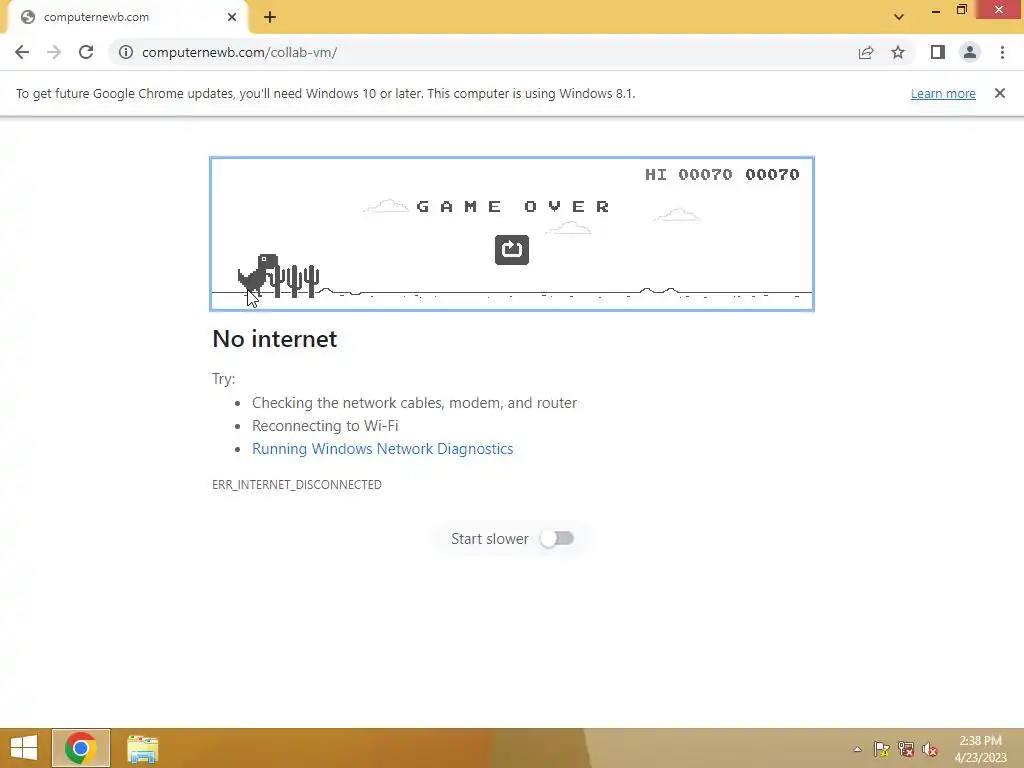Reload the current page
Screen dimensions: 1024x768
pos(86,52)
